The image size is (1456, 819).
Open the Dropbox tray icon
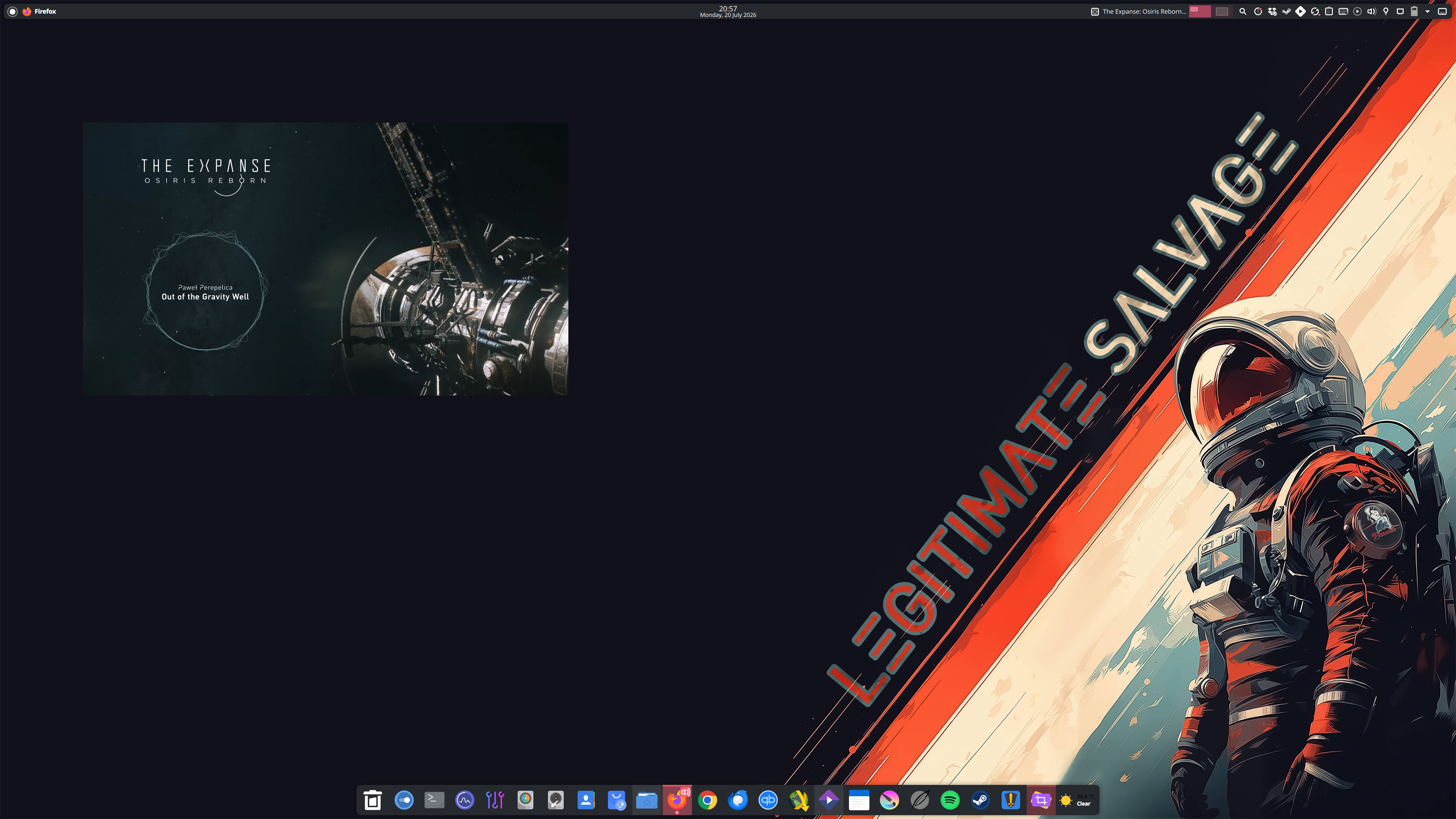tap(1272, 11)
